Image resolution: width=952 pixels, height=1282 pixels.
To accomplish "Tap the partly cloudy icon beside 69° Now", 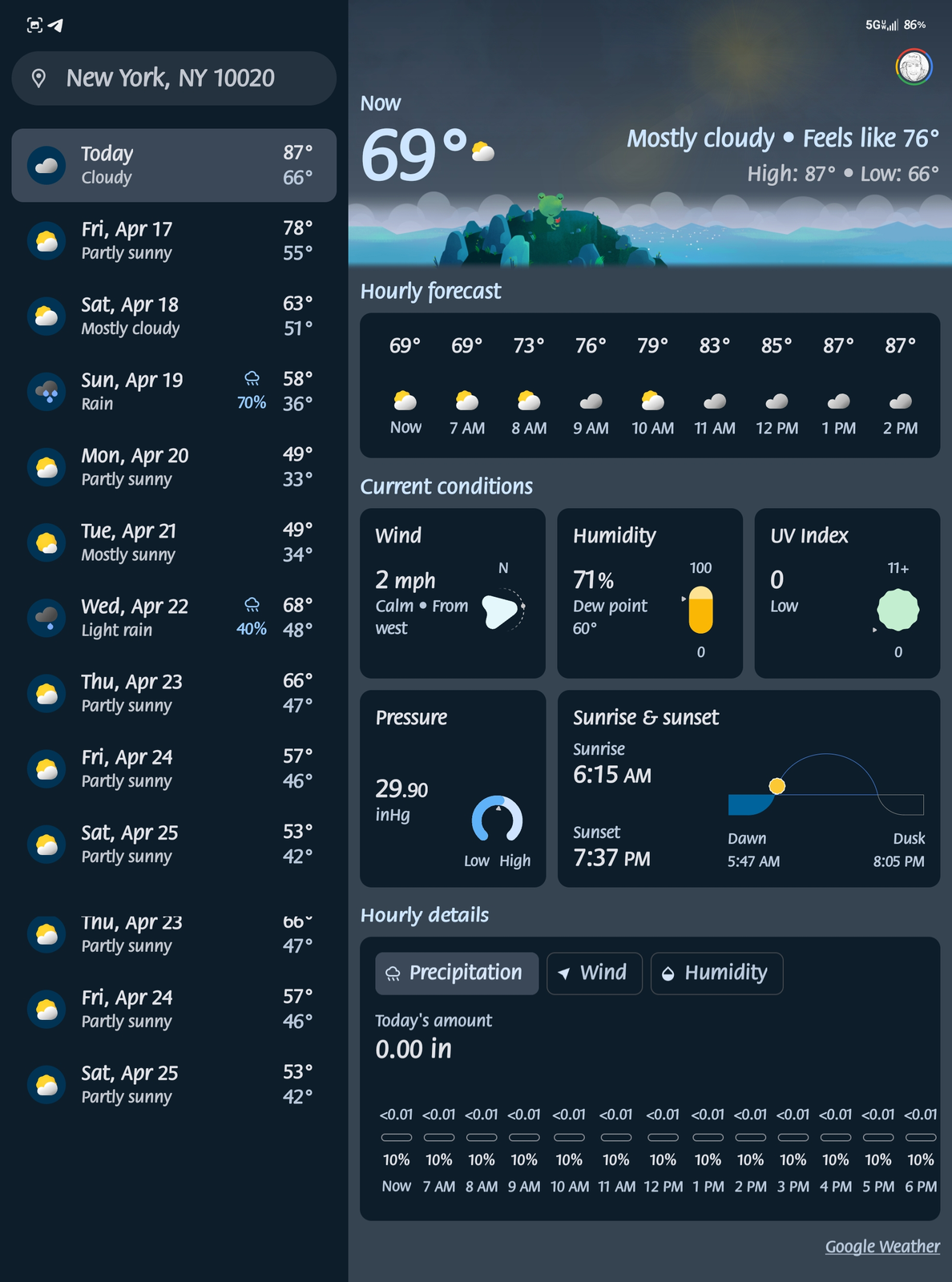I will [483, 151].
